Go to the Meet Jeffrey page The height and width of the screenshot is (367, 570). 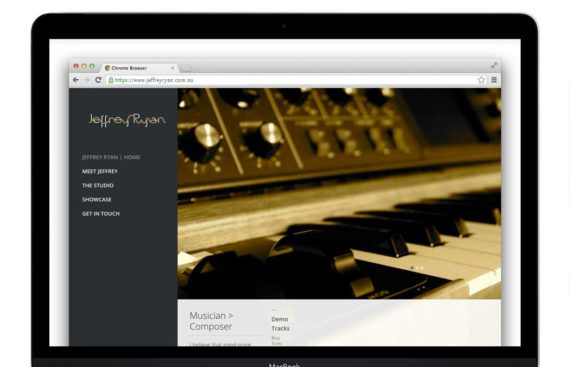(x=100, y=171)
